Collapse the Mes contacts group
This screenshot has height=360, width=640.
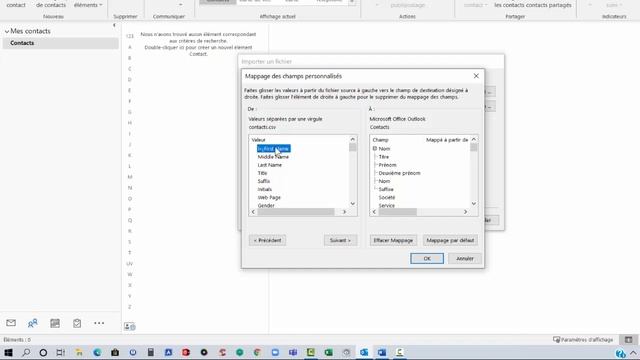pyautogui.click(x=7, y=31)
